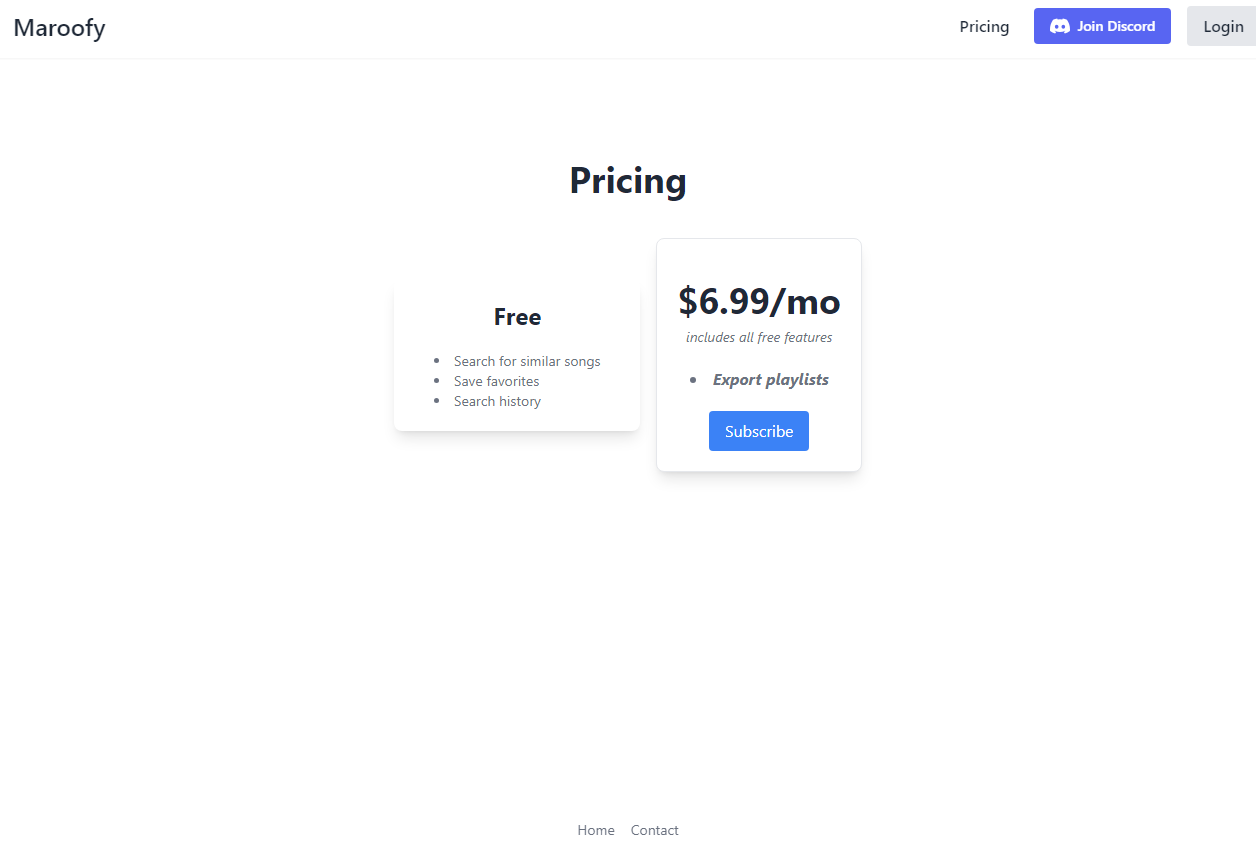Open the Maroofy home logo link
Image resolution: width=1256 pixels, height=849 pixels.
59,27
